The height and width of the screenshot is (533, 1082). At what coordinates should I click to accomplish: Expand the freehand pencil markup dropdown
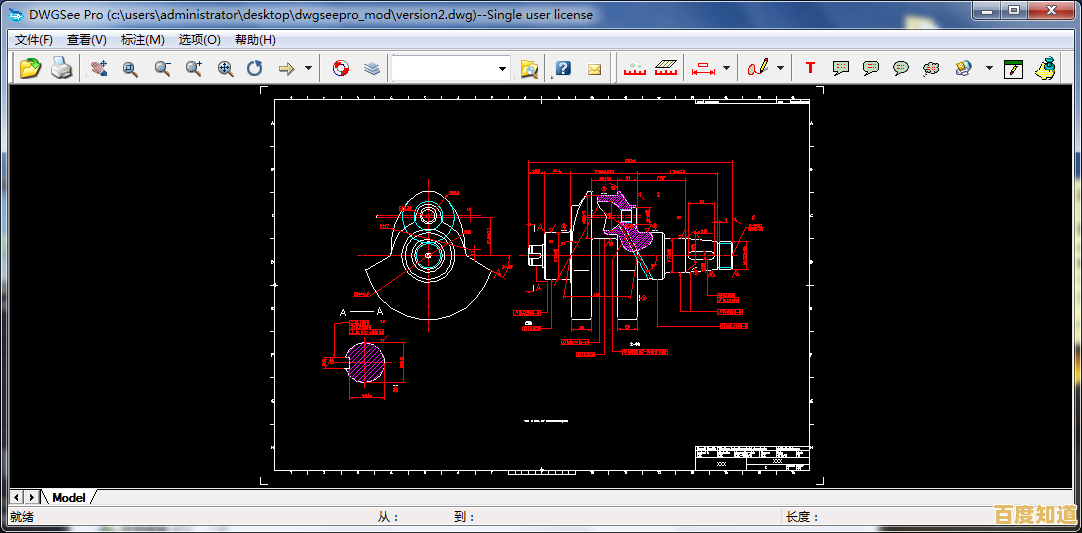click(780, 68)
